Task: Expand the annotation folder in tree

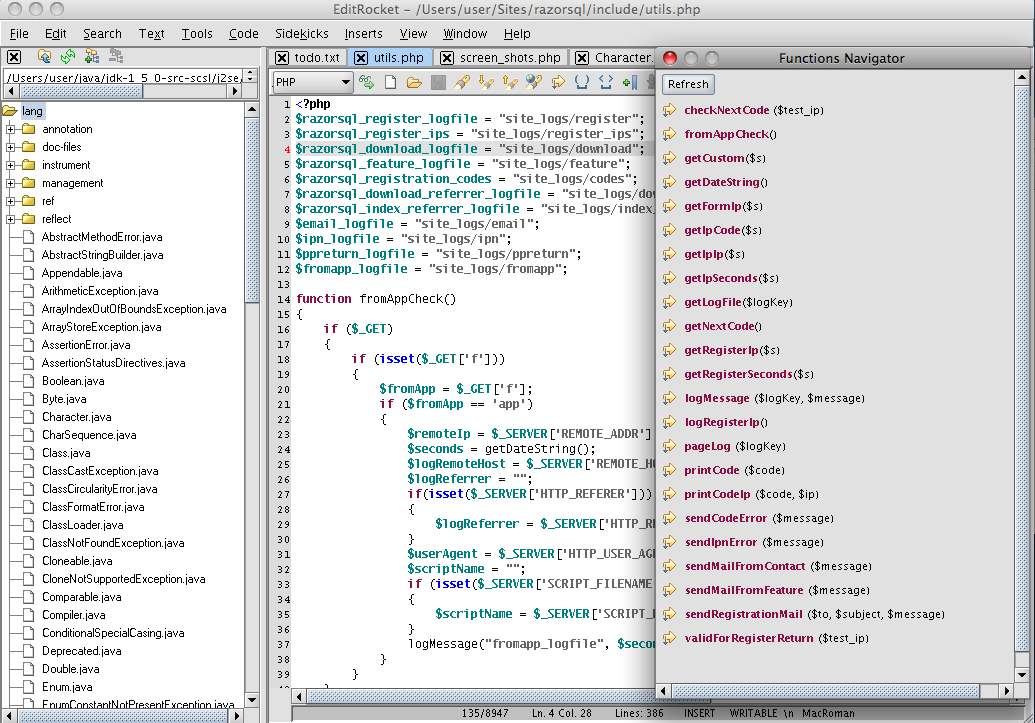Action: coord(11,129)
